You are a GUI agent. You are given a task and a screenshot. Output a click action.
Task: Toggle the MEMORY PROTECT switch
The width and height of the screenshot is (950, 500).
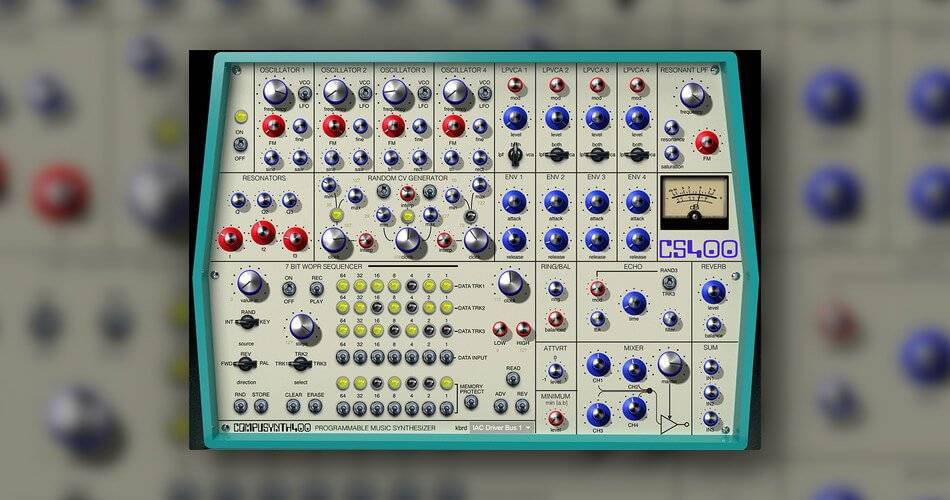(x=471, y=402)
